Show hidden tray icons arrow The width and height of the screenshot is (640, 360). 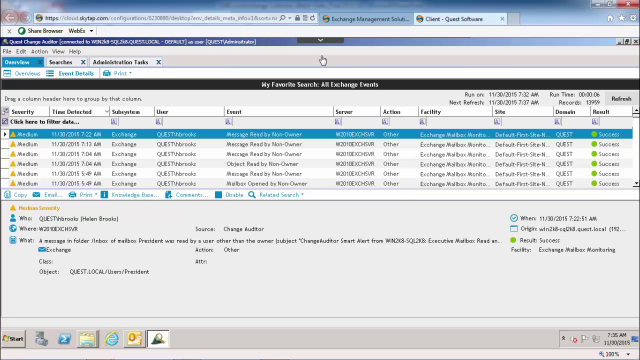(564, 339)
